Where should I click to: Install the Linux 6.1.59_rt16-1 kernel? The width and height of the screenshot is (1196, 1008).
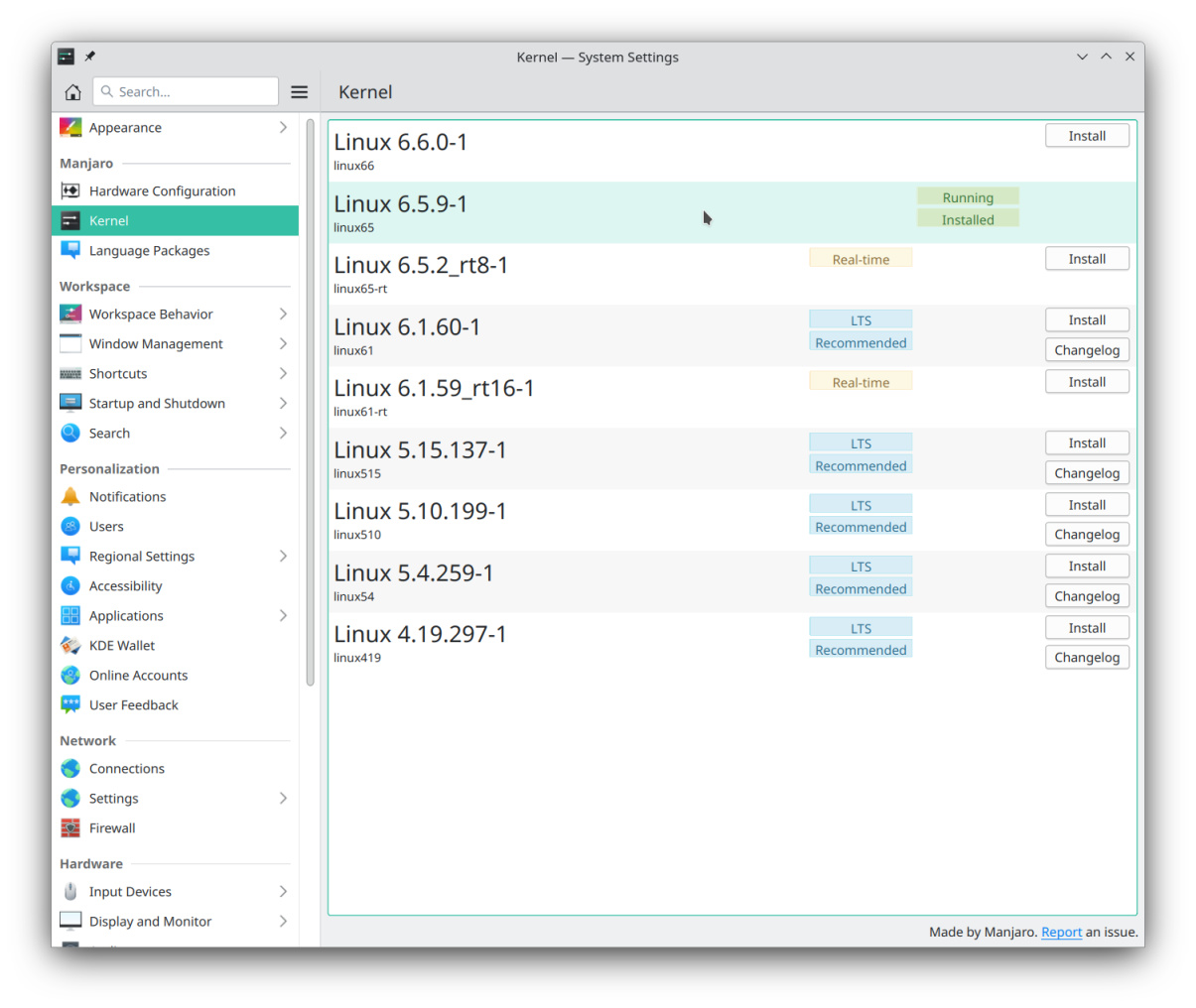pyautogui.click(x=1087, y=382)
